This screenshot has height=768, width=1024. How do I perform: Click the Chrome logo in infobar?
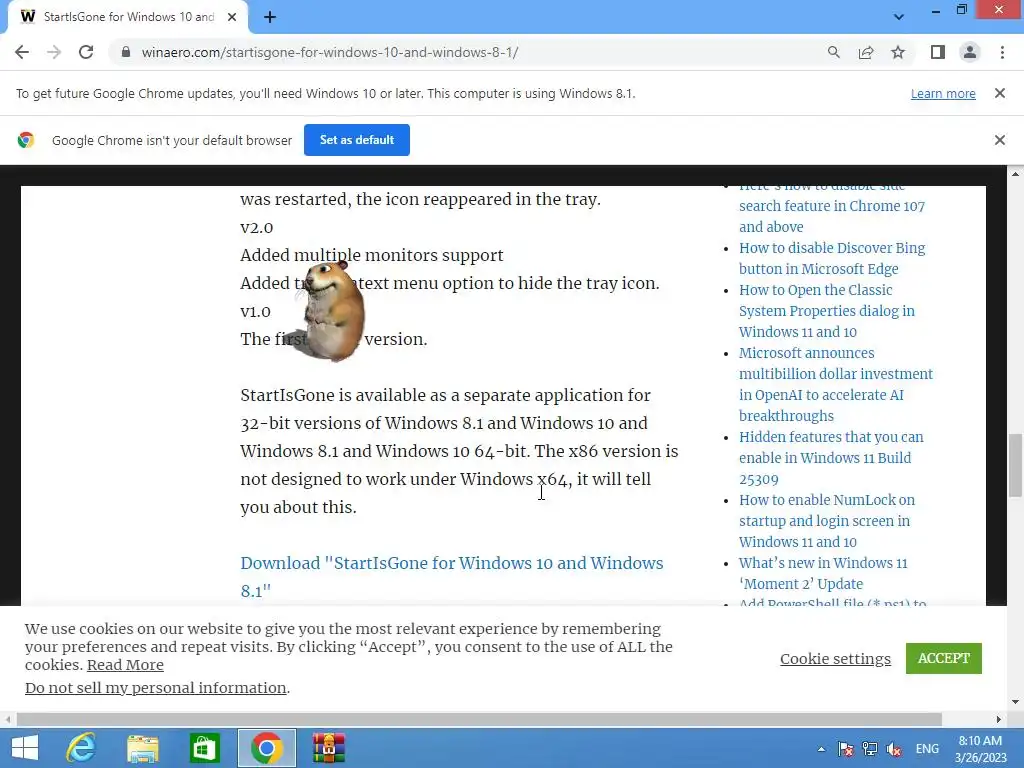point(25,140)
